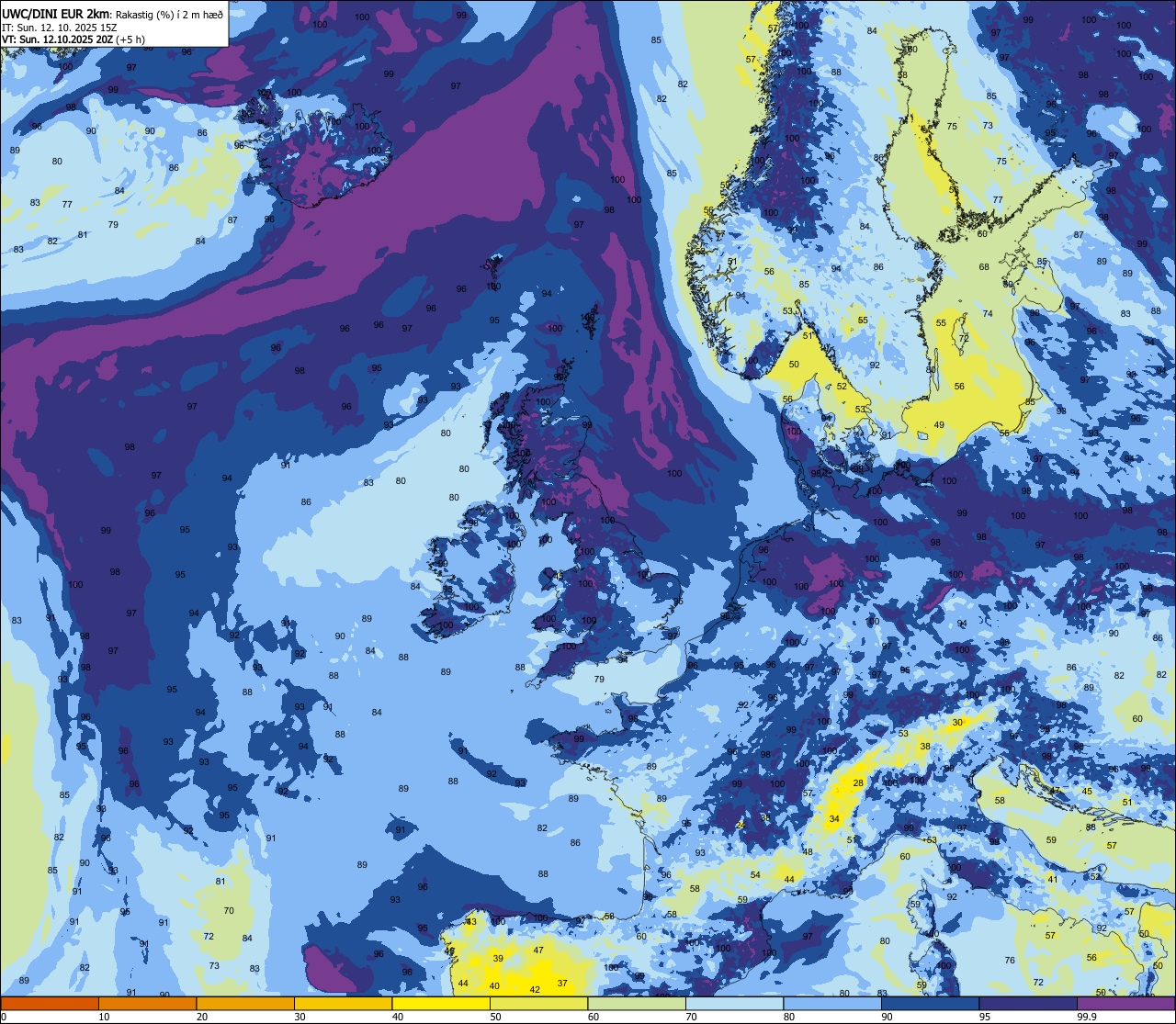Select the 20–30% amber legend swatch

pos(245,1003)
